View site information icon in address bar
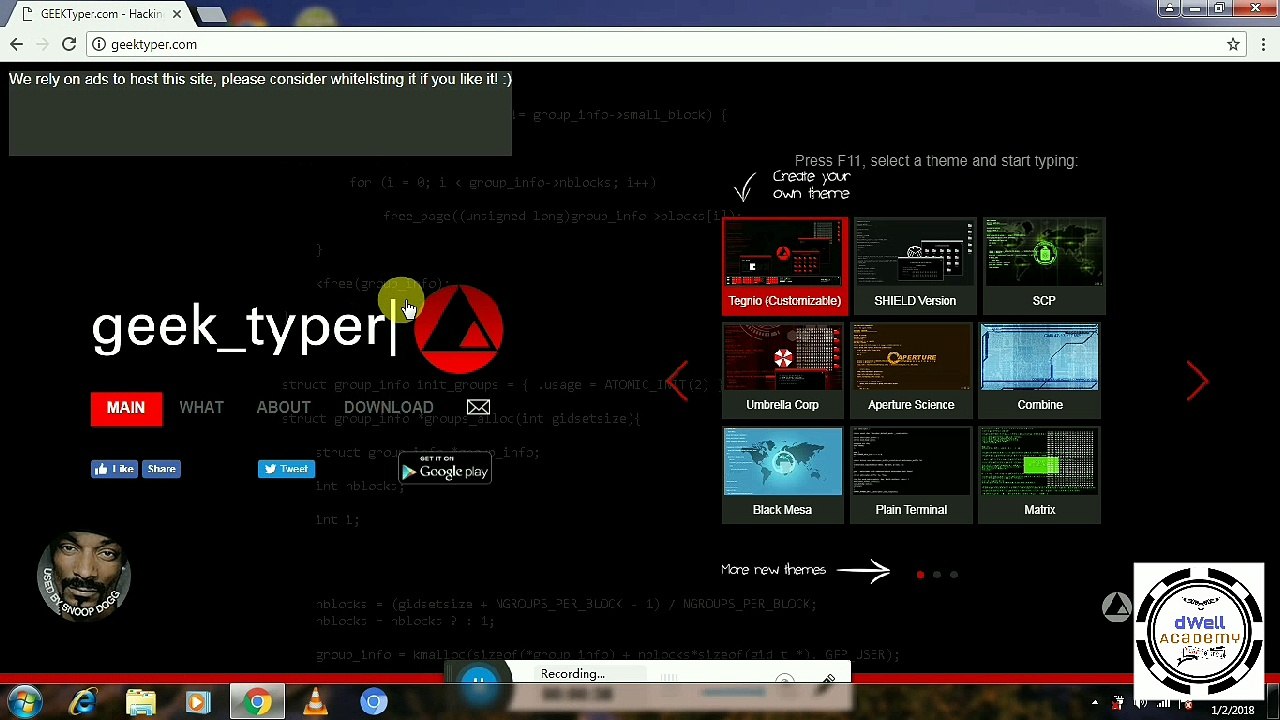 98,44
